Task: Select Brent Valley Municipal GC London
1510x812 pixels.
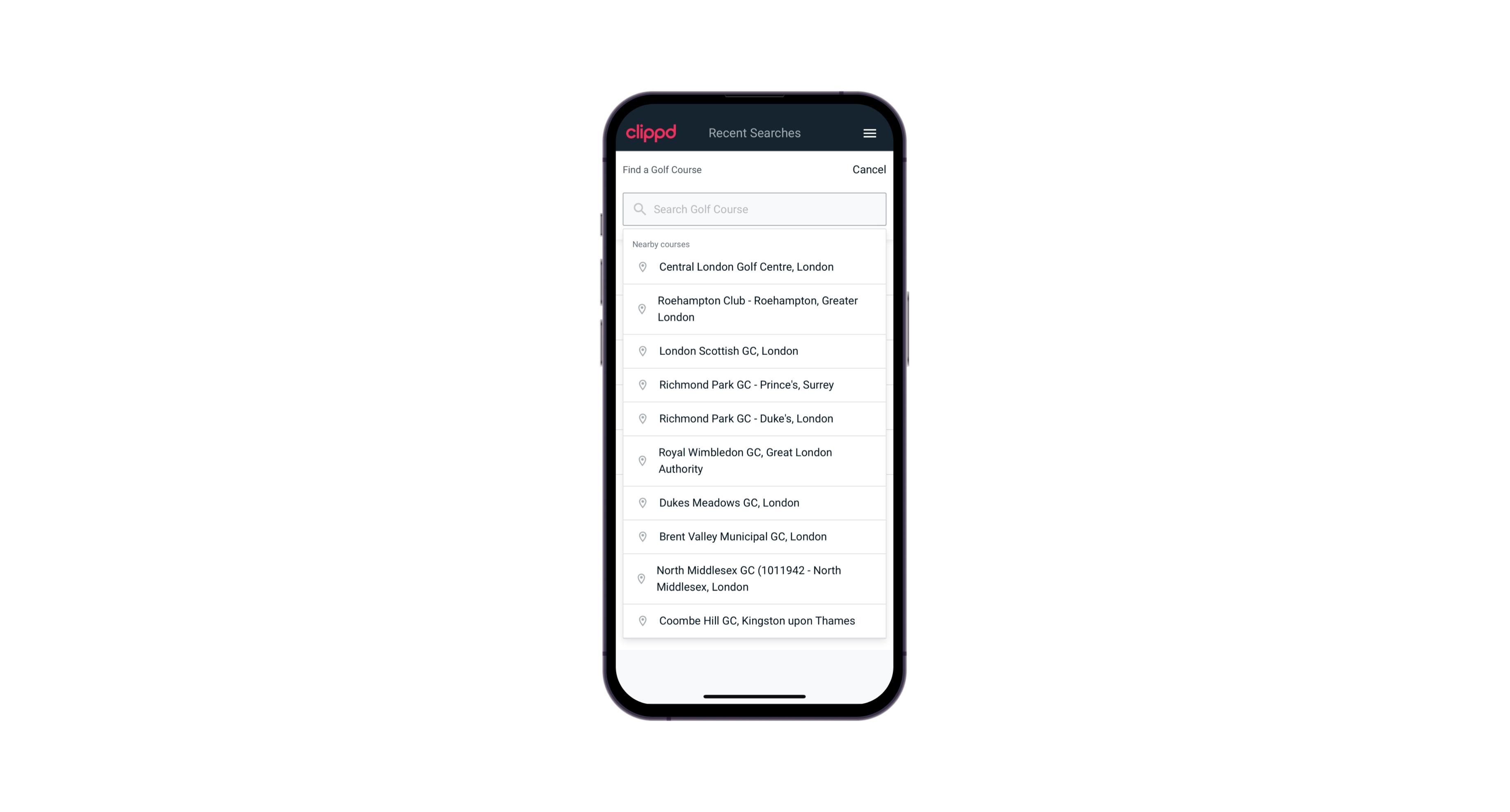Action: [x=755, y=536]
